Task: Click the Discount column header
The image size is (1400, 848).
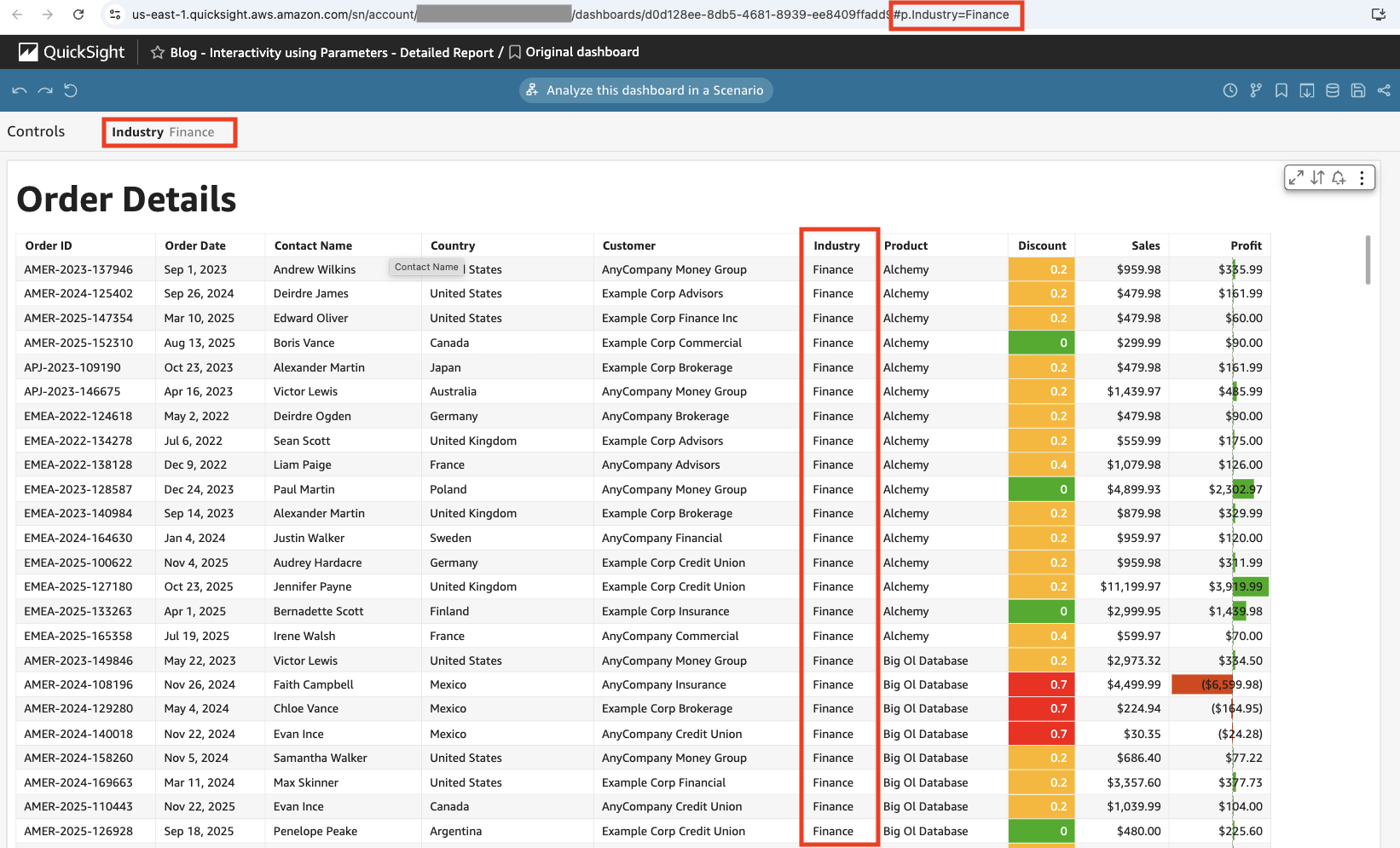Action: (1042, 245)
